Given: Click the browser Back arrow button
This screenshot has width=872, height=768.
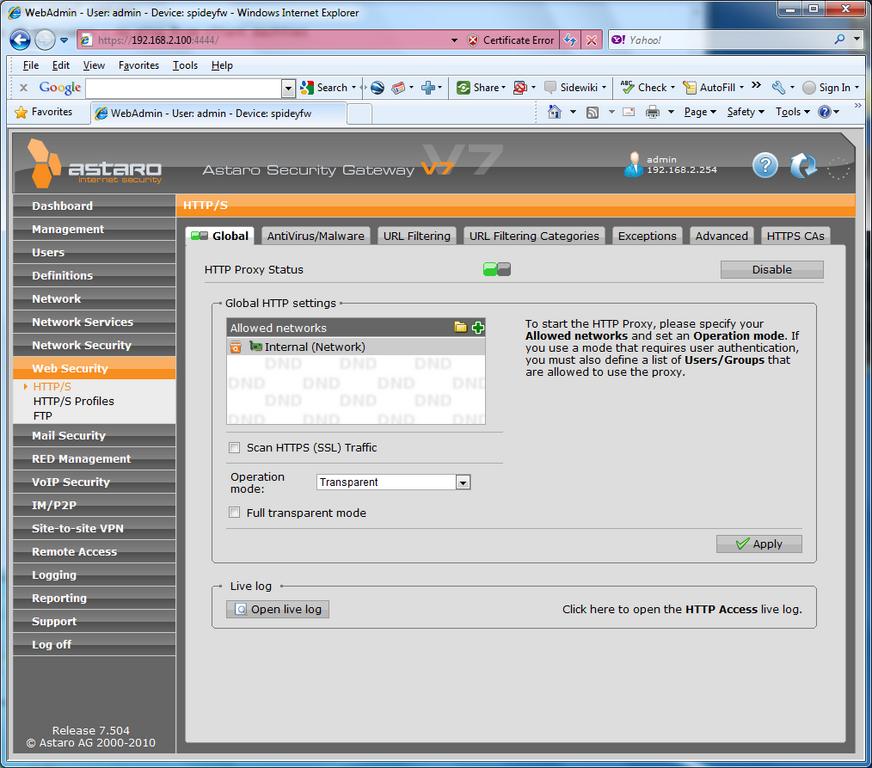Looking at the screenshot, I should coord(20,39).
